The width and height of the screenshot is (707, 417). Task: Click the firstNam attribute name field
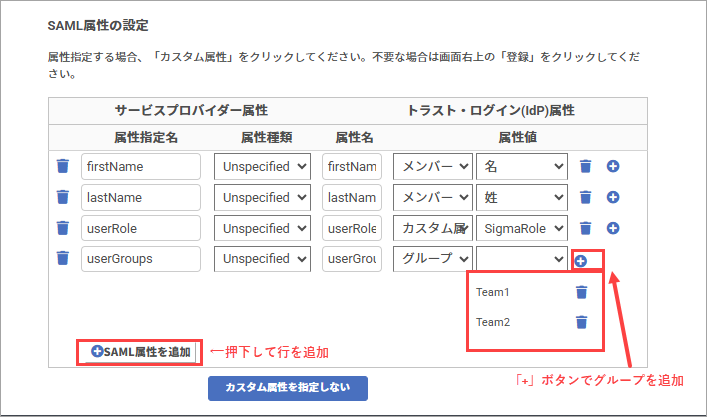[x=352, y=166]
